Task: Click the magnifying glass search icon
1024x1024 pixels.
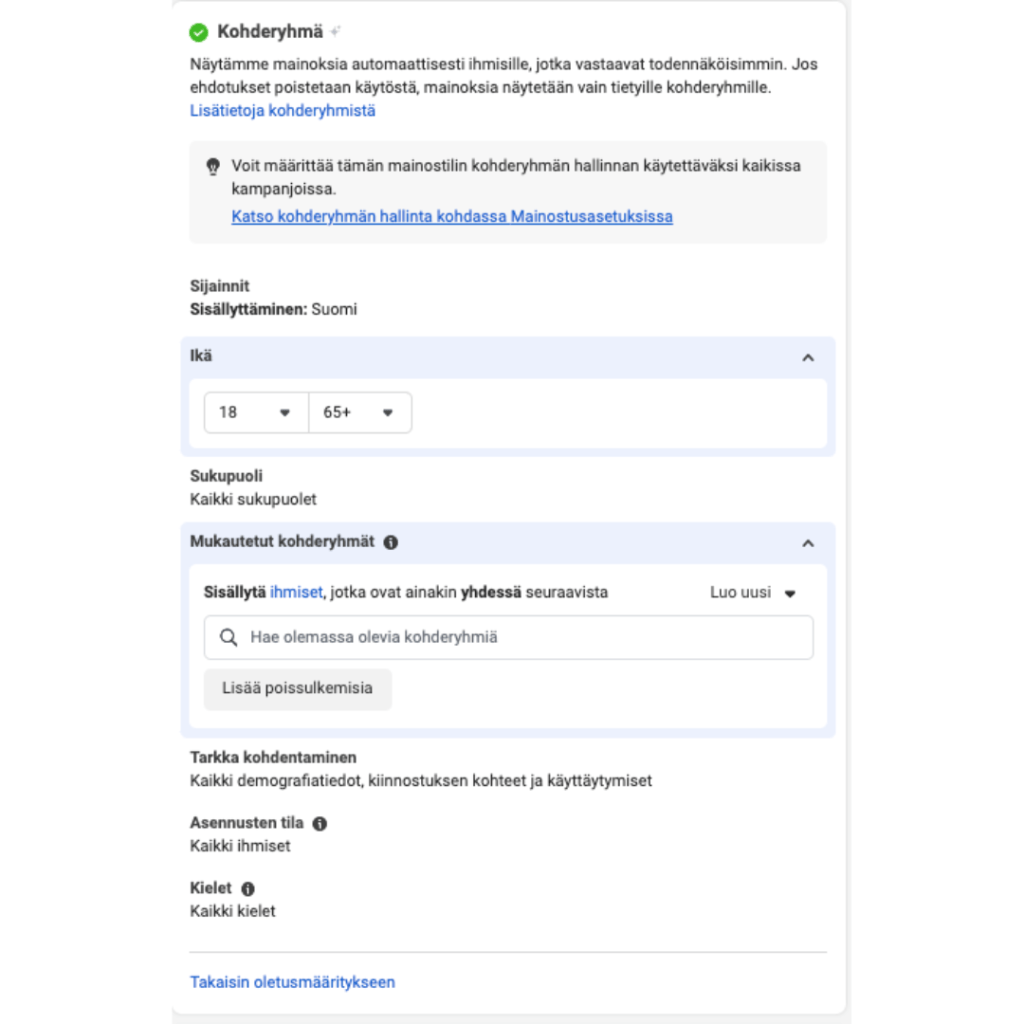Action: [229, 637]
